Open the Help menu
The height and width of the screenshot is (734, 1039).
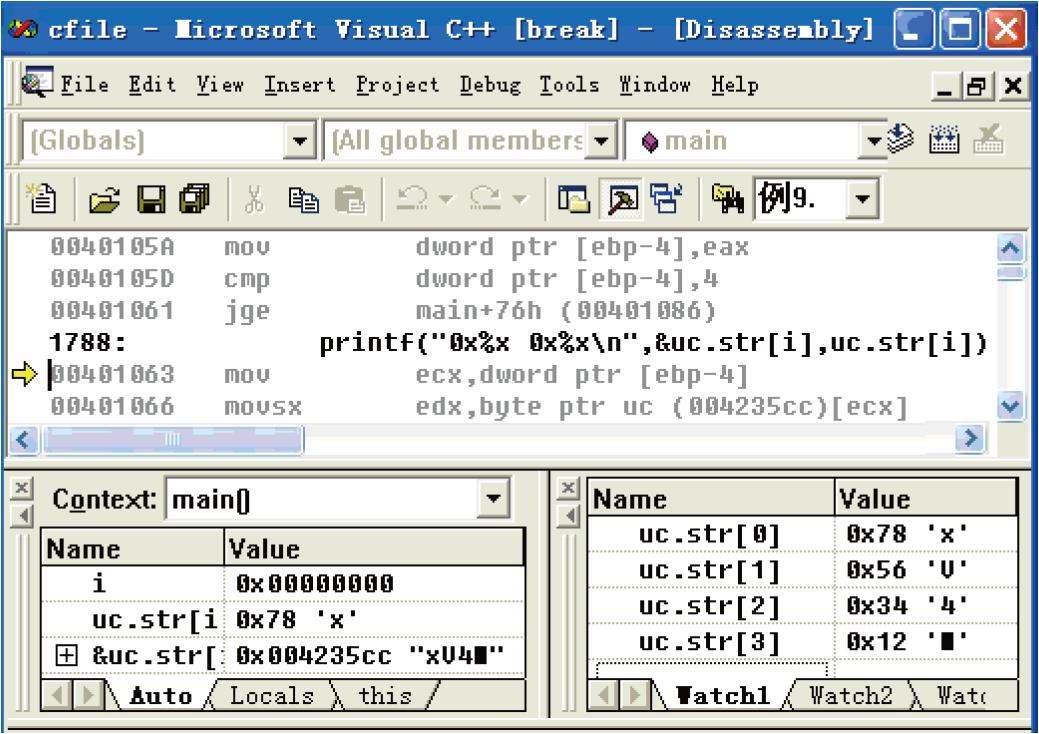735,85
